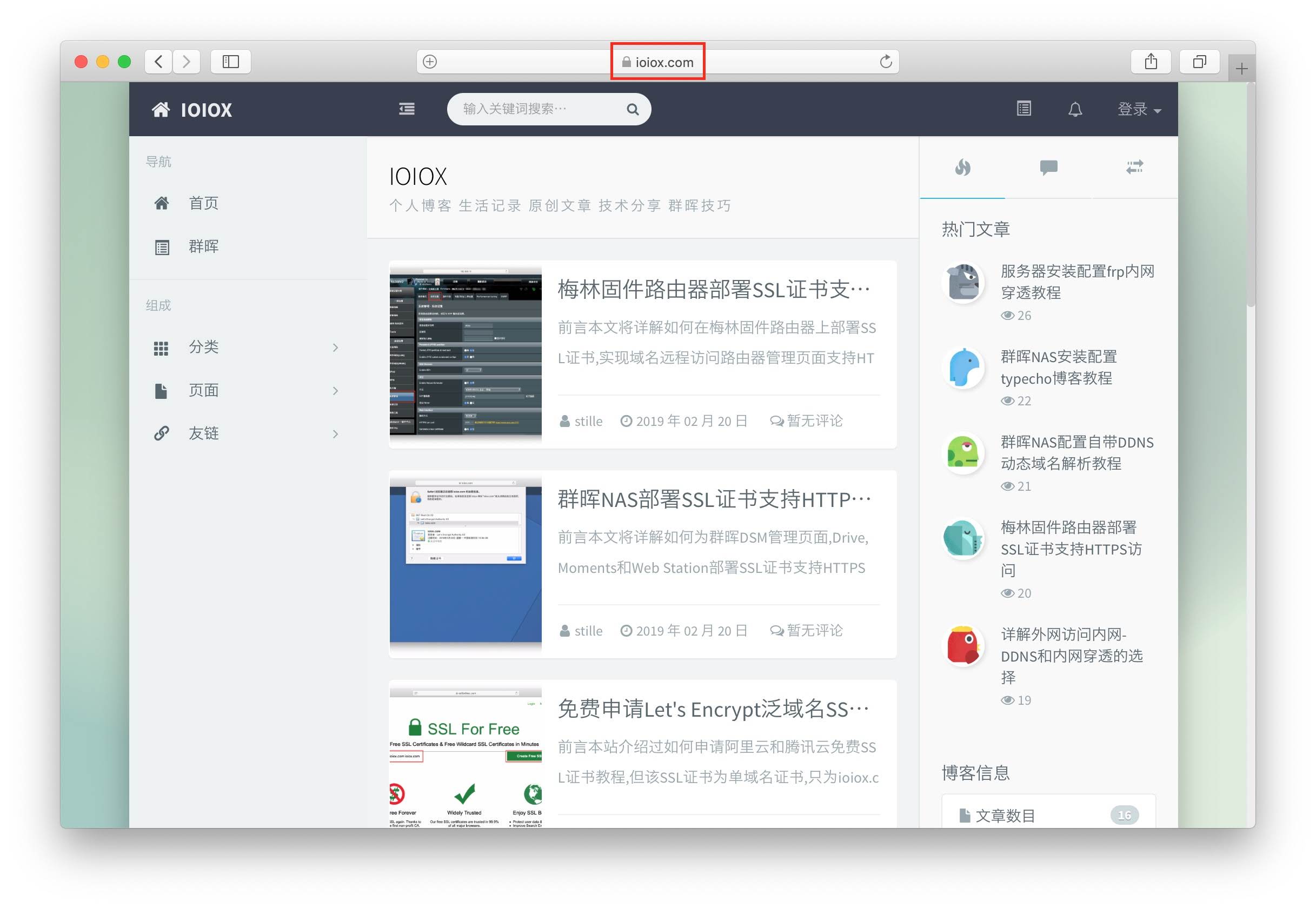Toggle the sidebar collapse menu icon
Image resolution: width=1316 pixels, height=908 pixels.
[407, 109]
